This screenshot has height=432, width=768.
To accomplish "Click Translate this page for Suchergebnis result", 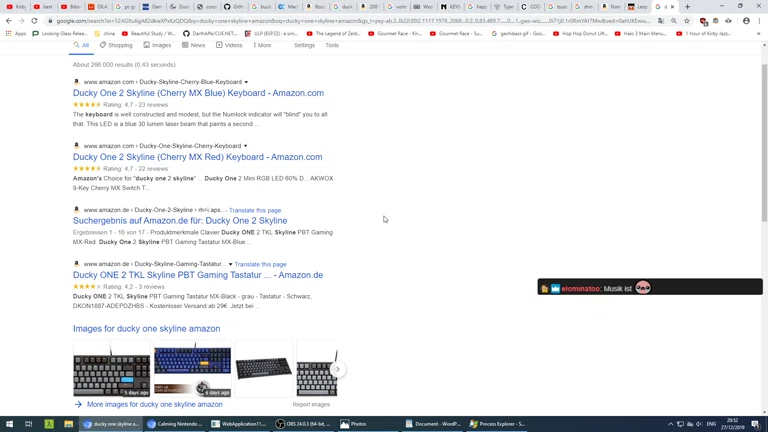I will (x=255, y=210).
